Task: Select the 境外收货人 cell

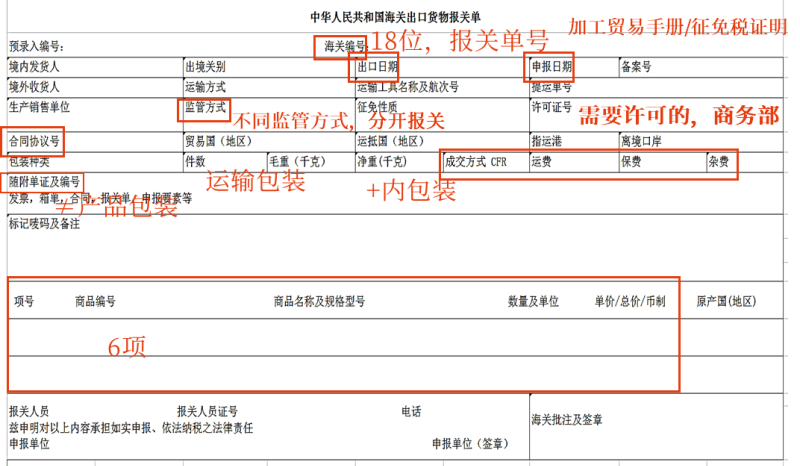Action: [95, 87]
